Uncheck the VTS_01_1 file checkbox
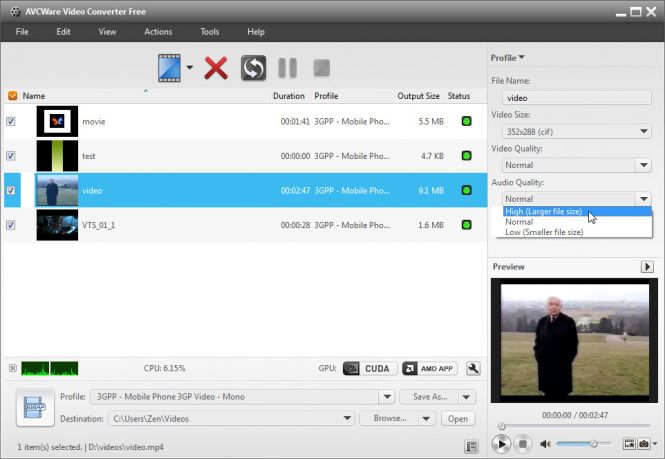This screenshot has height=459, width=665. tap(11, 225)
